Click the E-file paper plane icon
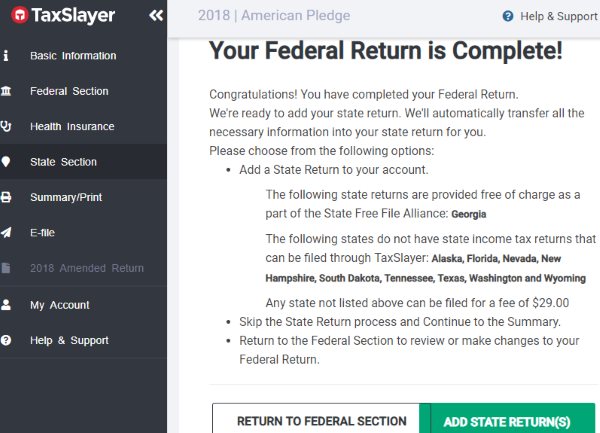The image size is (600, 433). point(7,233)
